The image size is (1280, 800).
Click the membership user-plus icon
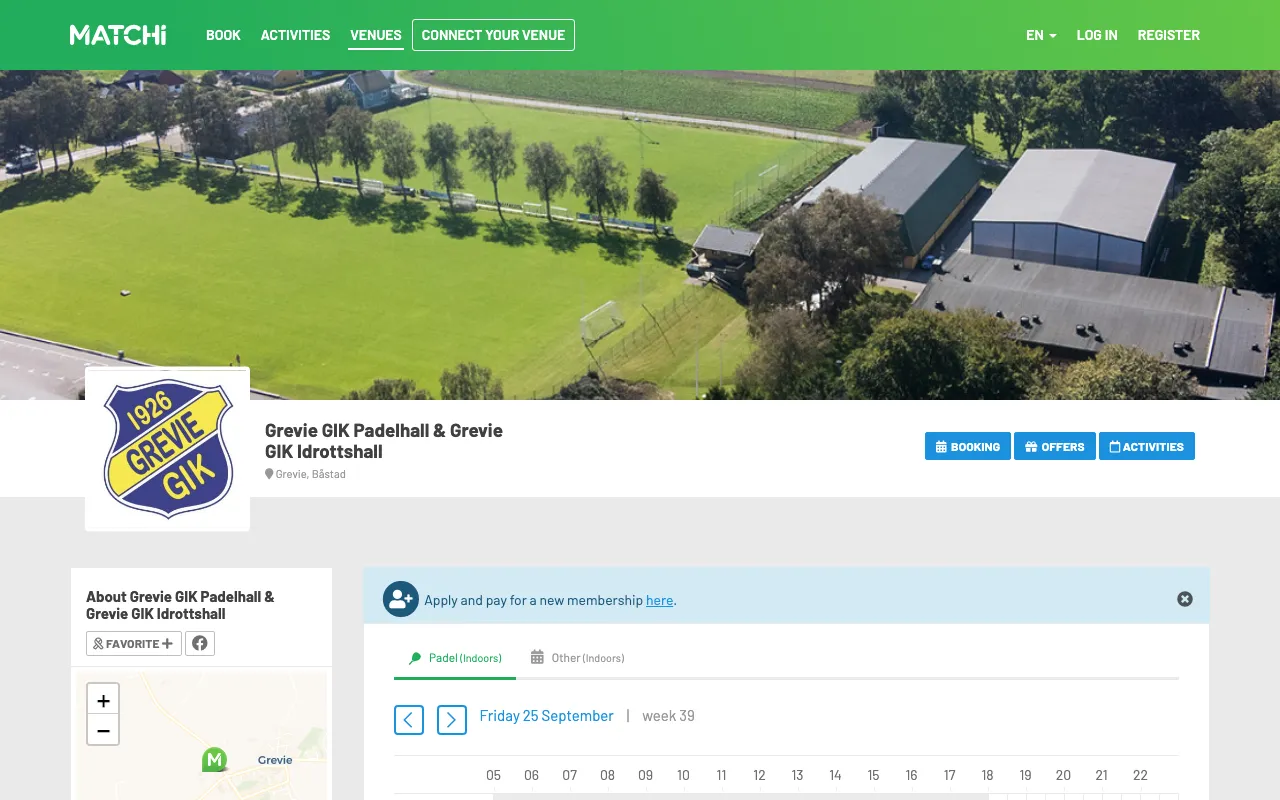point(401,599)
